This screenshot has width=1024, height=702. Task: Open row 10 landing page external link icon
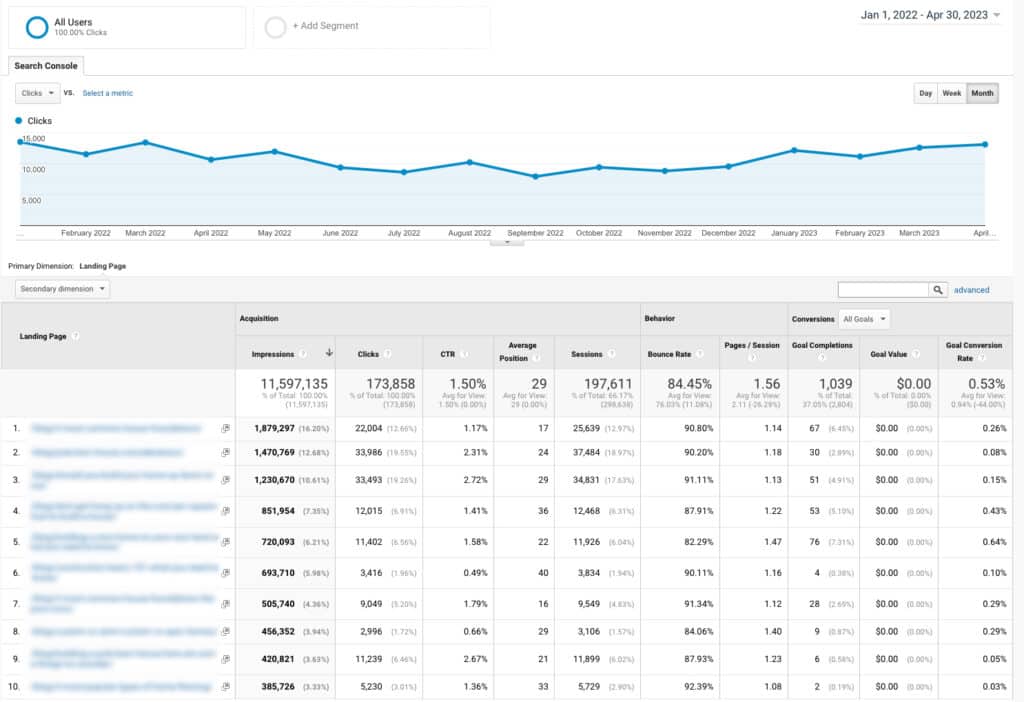coord(225,687)
